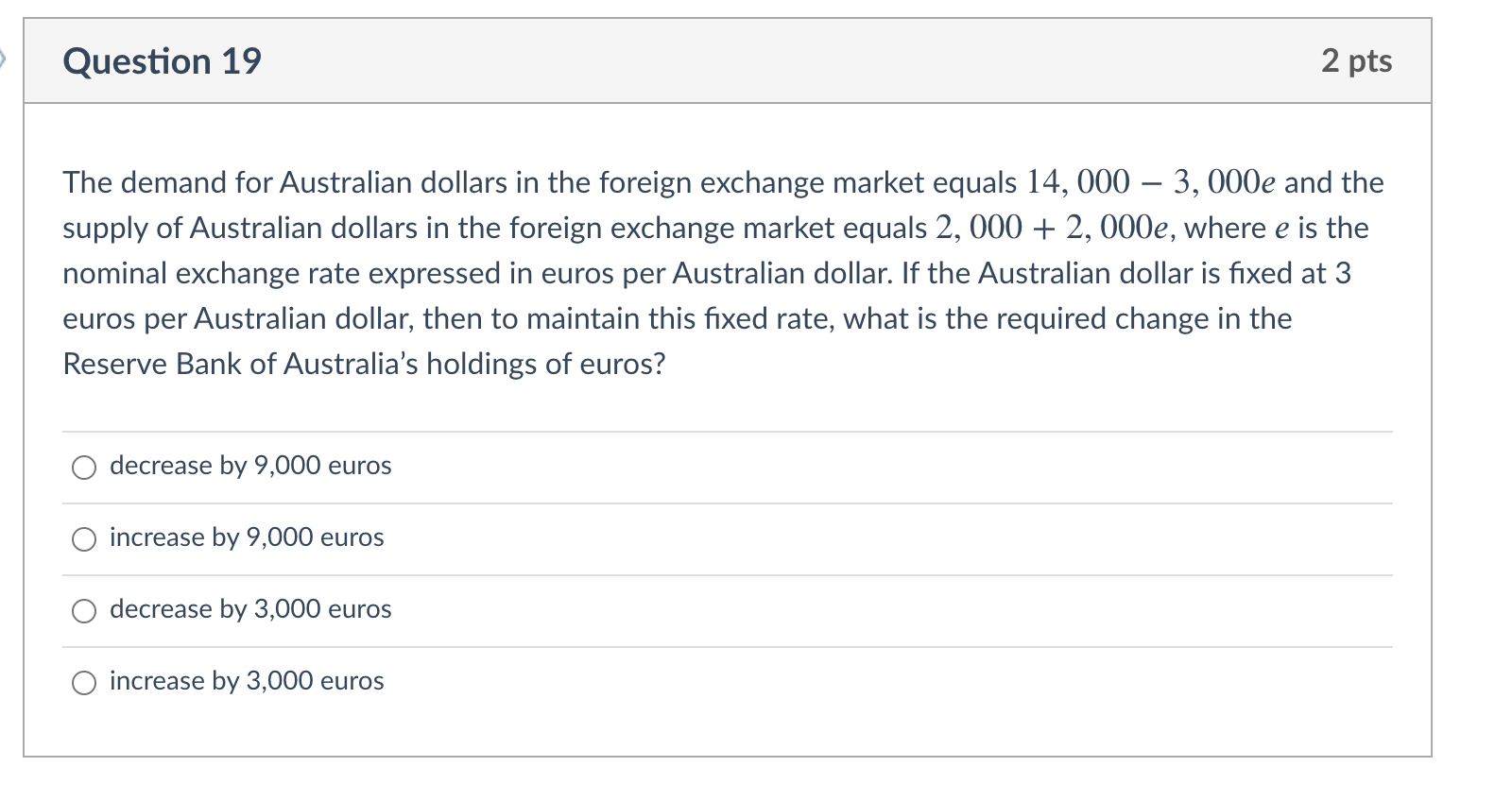Click the Question 19 heading
1512x801 pixels.
pyautogui.click(x=161, y=61)
